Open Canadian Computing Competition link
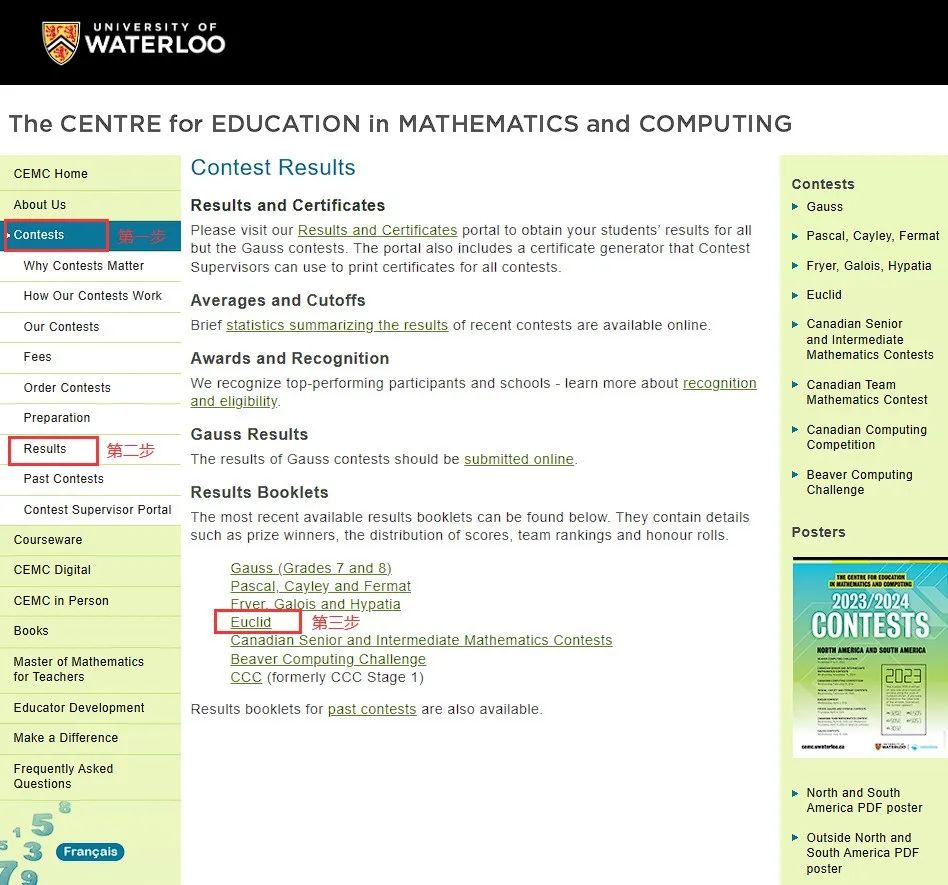Viewport: 948px width, 885px height. (x=866, y=437)
